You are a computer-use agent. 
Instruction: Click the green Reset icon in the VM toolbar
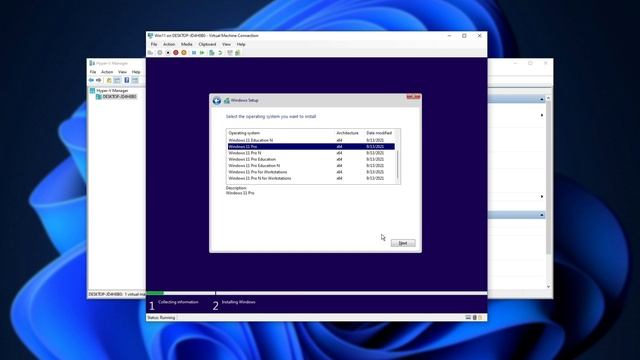pos(202,53)
